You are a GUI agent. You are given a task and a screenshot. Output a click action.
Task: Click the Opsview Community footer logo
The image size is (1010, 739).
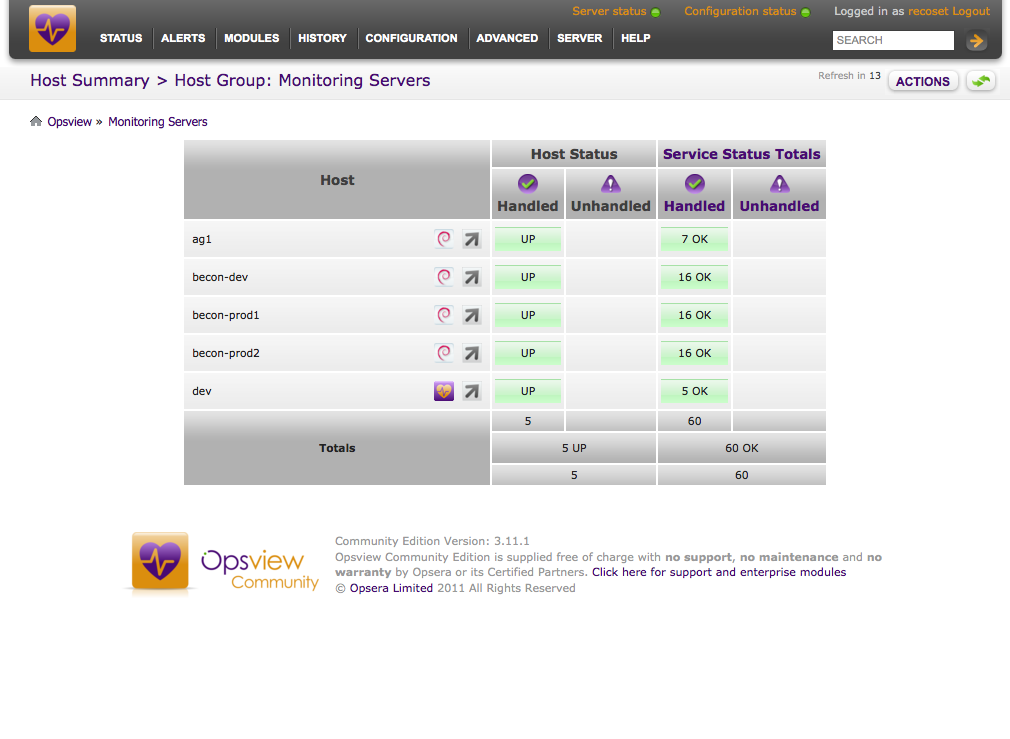(x=222, y=564)
